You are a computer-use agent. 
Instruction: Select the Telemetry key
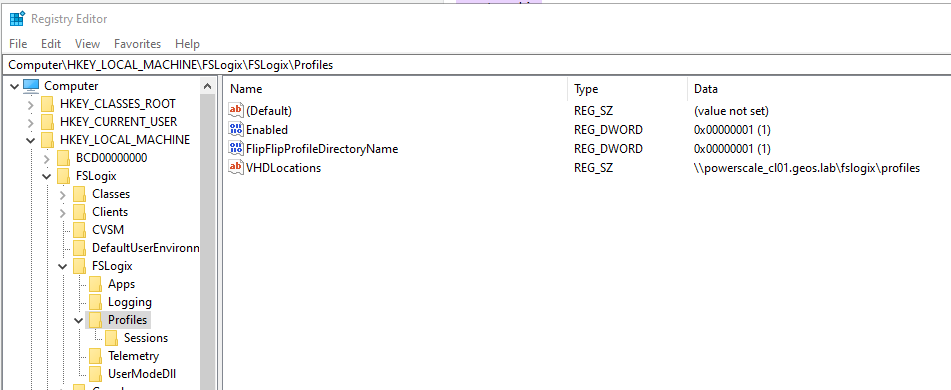[x=133, y=356]
